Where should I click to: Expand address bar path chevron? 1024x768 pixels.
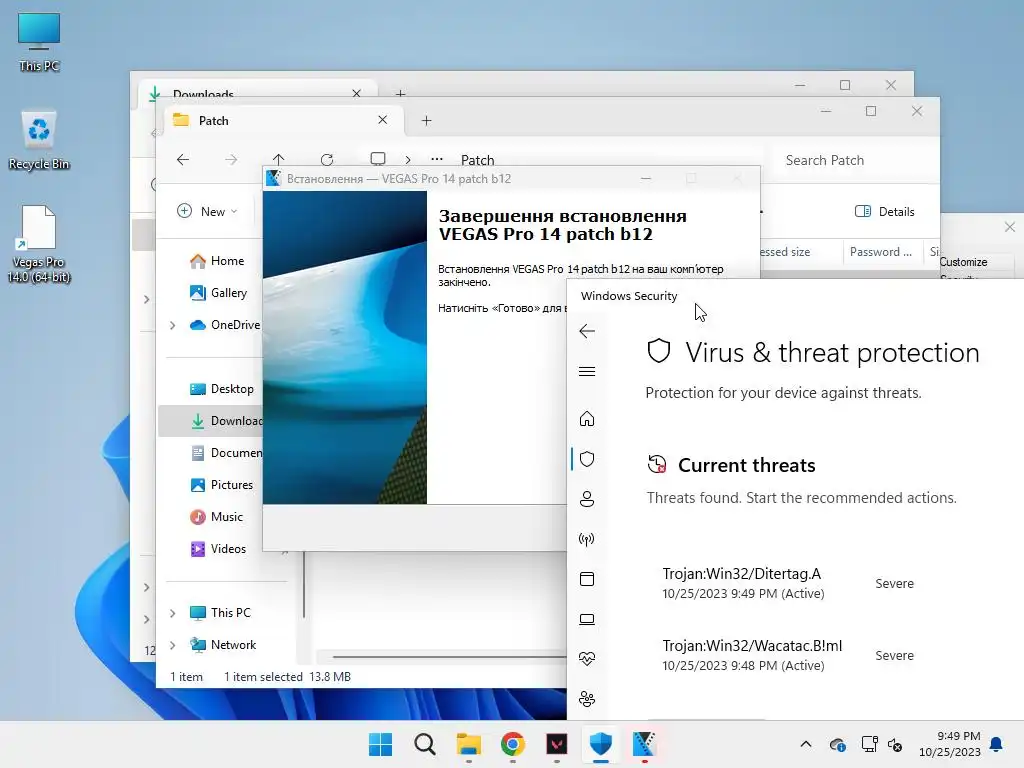click(408, 159)
